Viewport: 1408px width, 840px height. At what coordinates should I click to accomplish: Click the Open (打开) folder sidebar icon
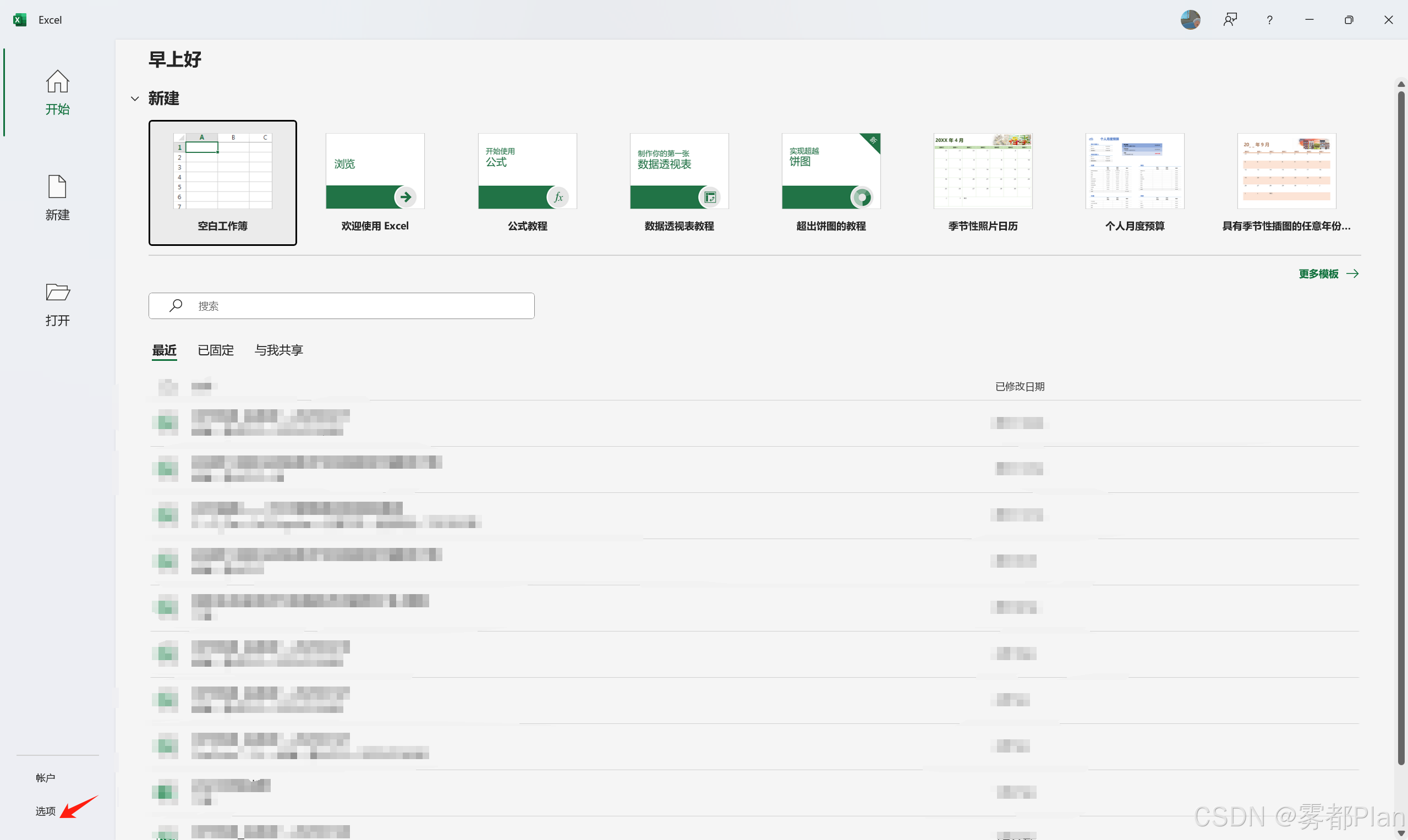coord(57,292)
